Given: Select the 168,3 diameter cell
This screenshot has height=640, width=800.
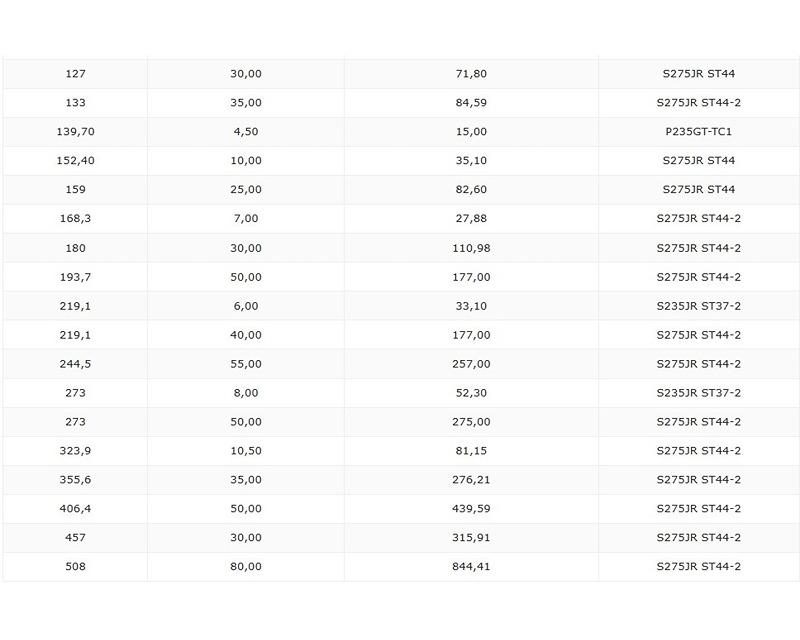Looking at the screenshot, I should pyautogui.click(x=75, y=219).
